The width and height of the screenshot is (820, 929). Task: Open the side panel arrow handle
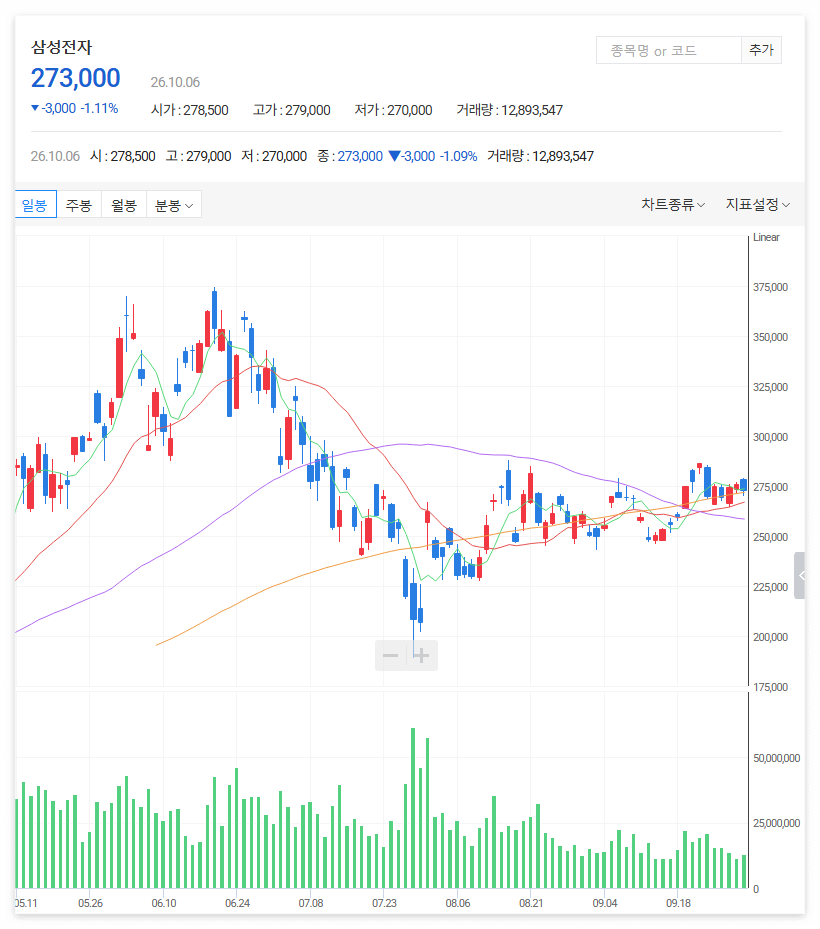[x=800, y=575]
